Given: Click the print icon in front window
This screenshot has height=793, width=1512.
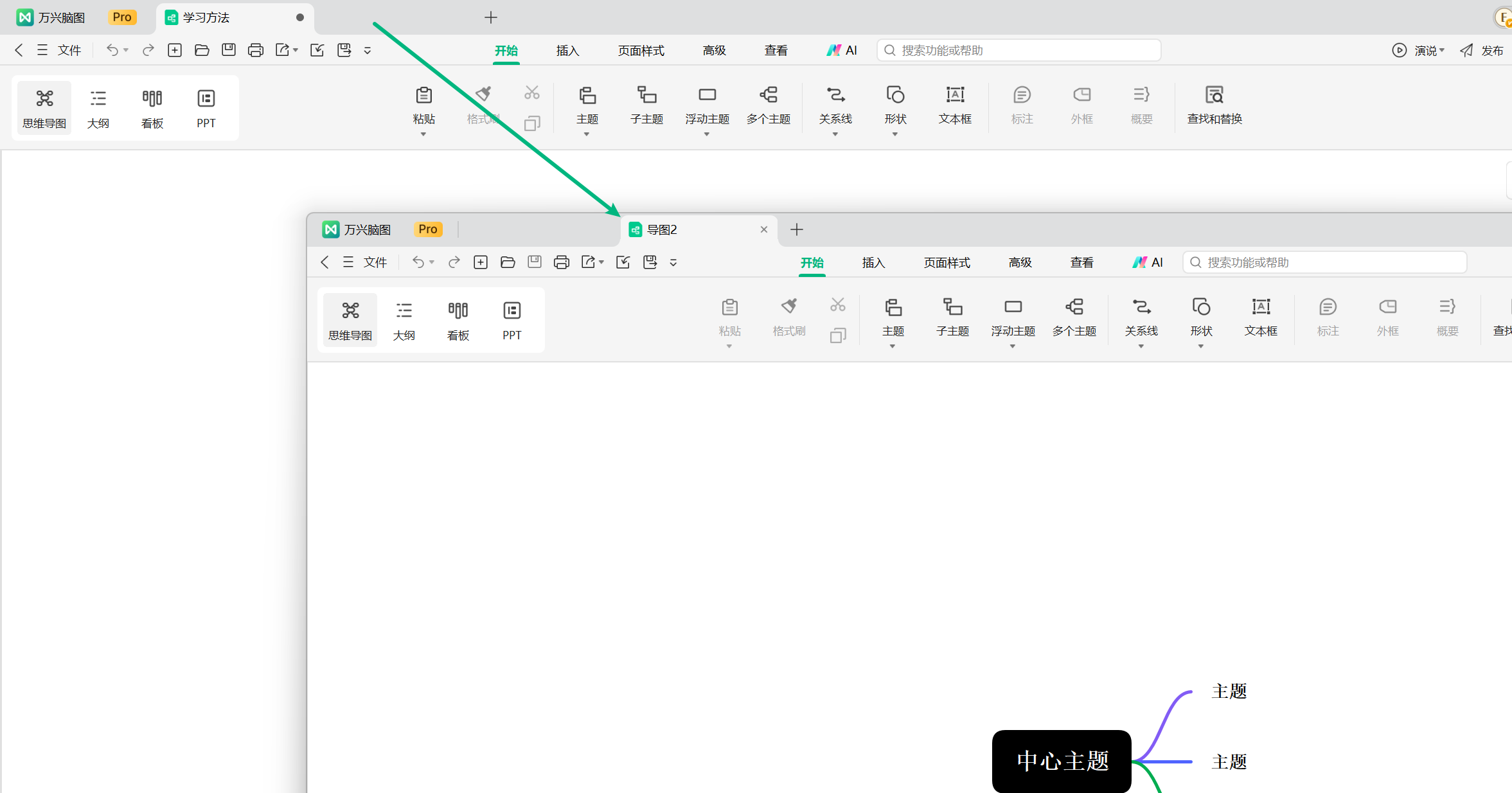Looking at the screenshot, I should coord(562,262).
